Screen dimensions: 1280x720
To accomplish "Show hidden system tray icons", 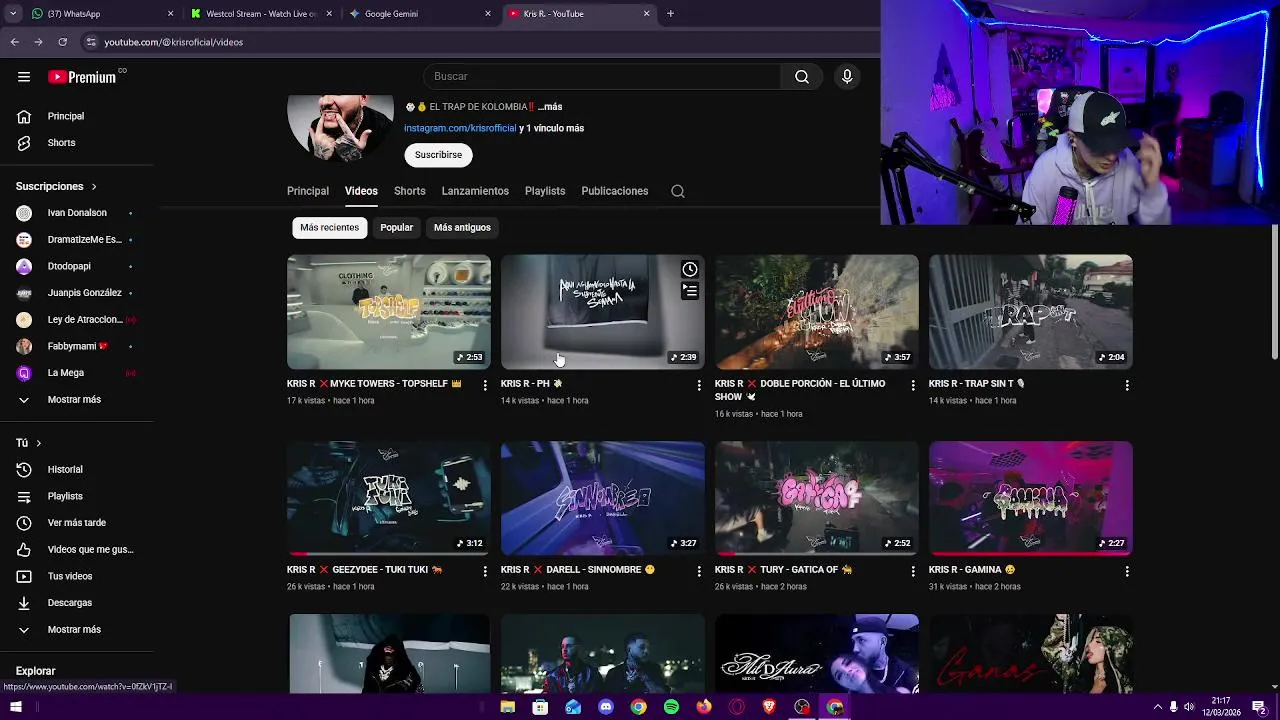I will [1157, 707].
